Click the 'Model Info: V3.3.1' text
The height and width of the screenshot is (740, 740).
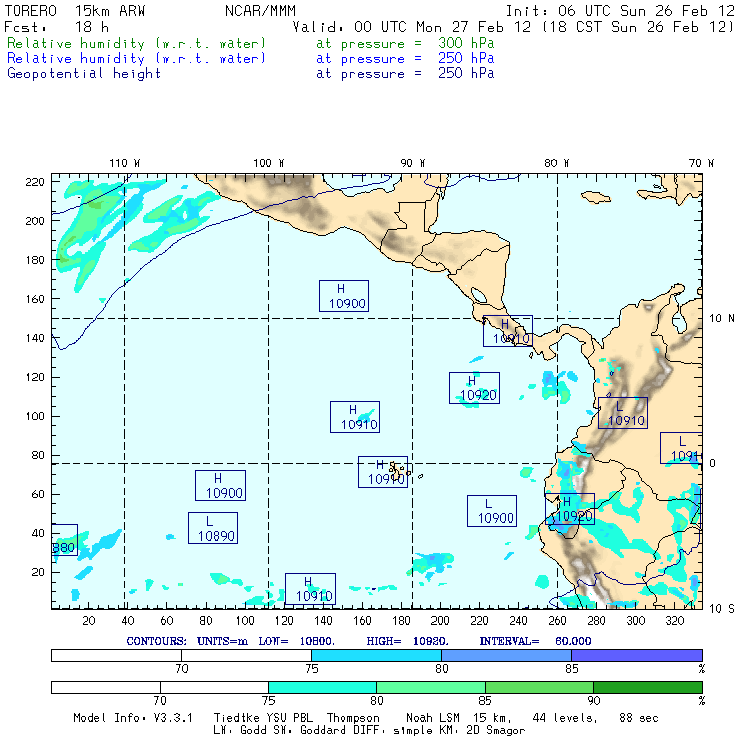pyautogui.click(x=133, y=718)
